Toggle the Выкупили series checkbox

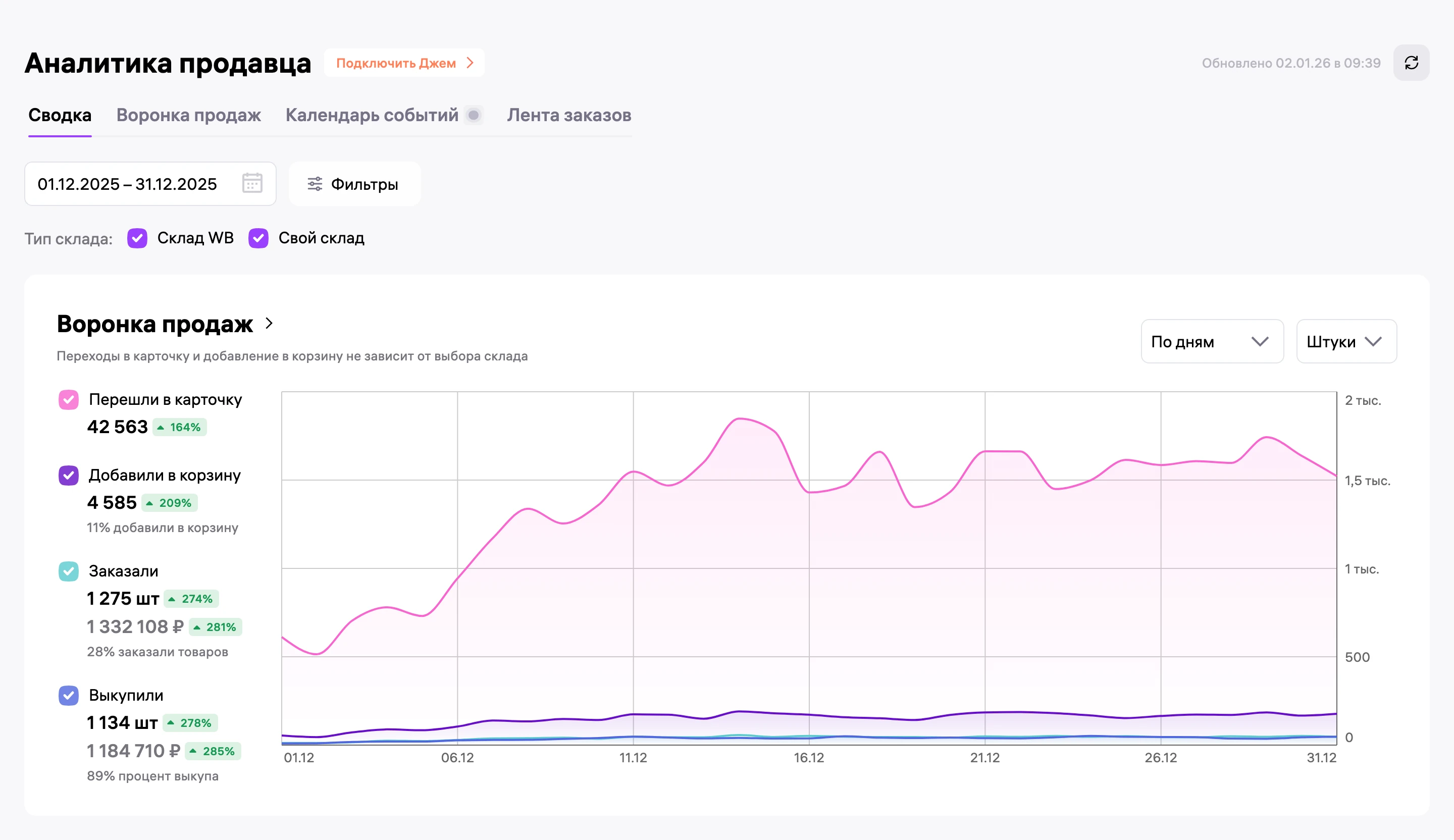click(x=69, y=695)
